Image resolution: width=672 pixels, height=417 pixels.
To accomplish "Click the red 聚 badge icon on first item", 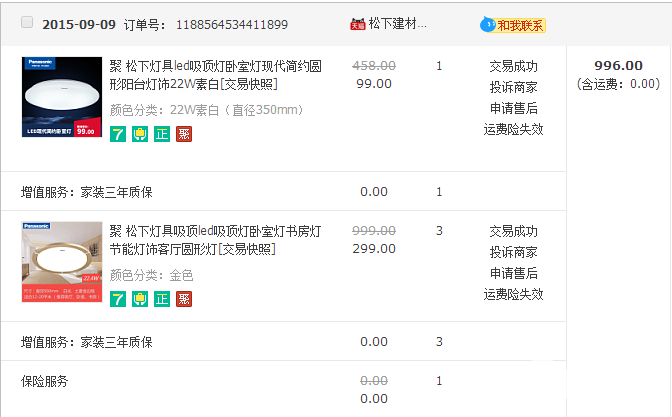I will coord(184,133).
